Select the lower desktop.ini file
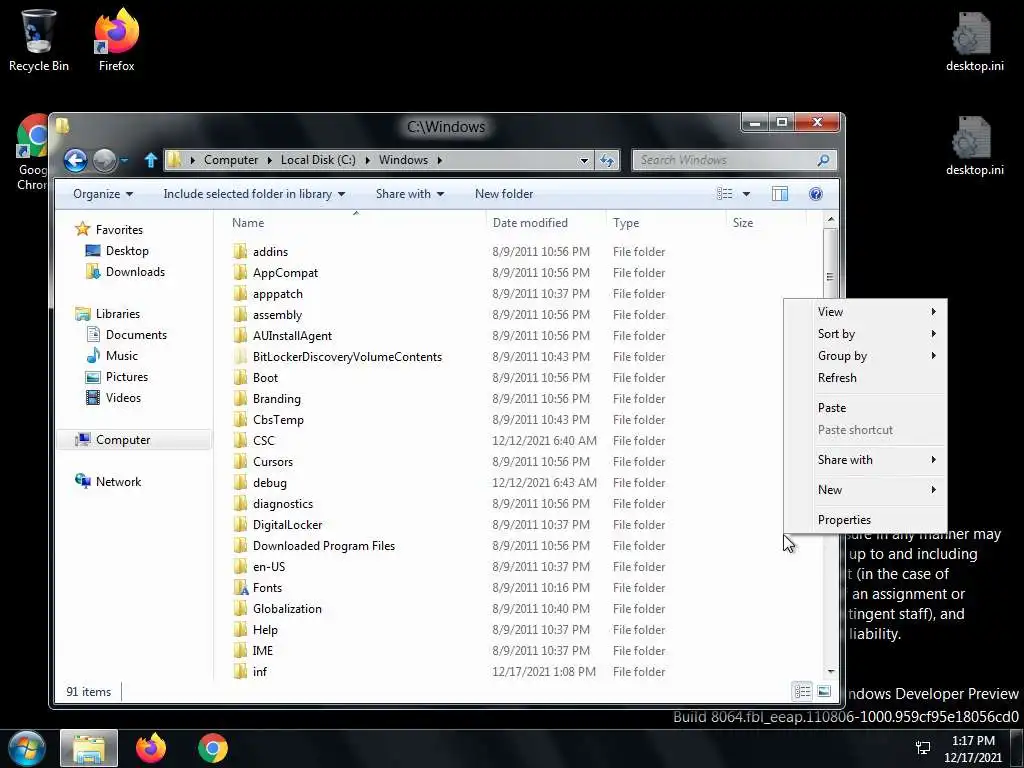The image size is (1024, 768). (974, 146)
